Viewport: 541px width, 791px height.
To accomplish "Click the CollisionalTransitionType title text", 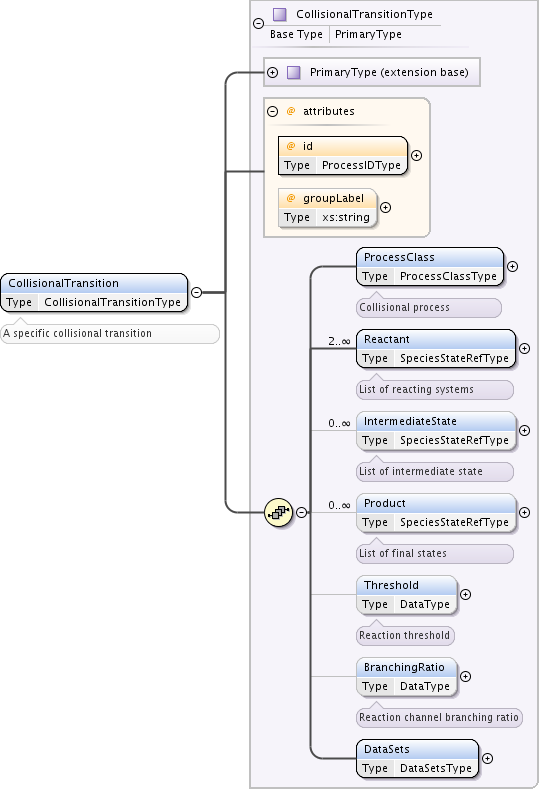I will click(x=364, y=14).
